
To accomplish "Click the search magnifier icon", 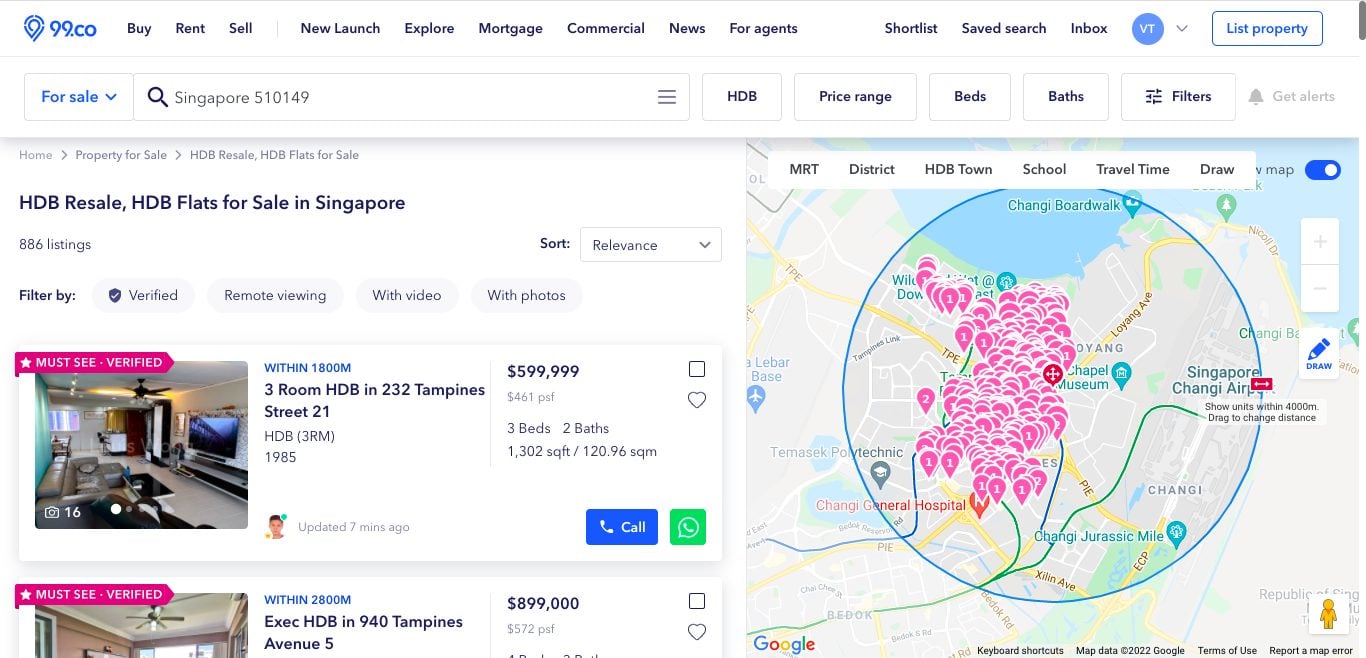I will [157, 97].
